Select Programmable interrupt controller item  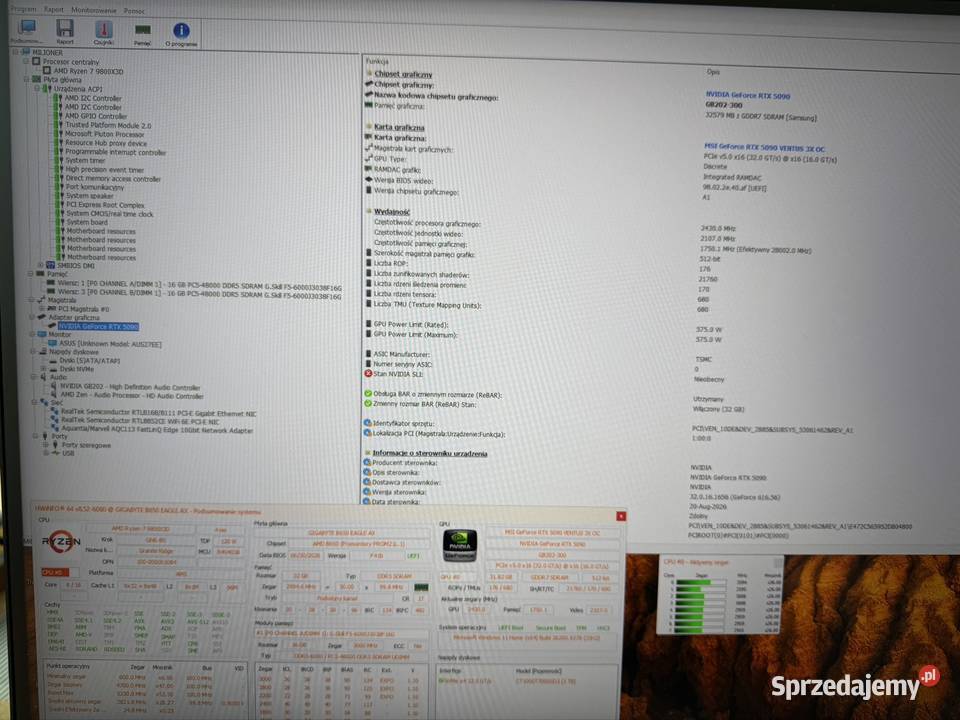tap(116, 152)
